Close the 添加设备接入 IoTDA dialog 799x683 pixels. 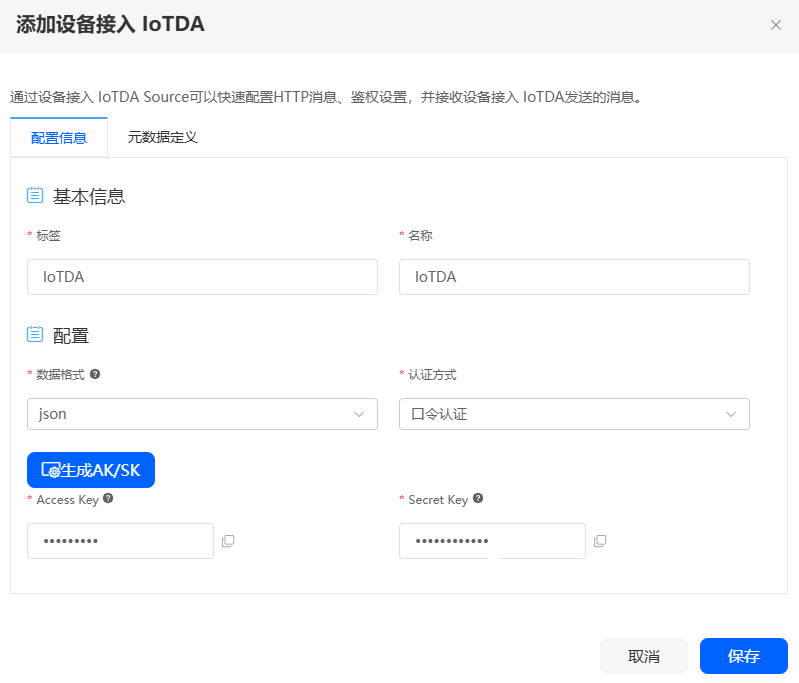pyautogui.click(x=776, y=25)
